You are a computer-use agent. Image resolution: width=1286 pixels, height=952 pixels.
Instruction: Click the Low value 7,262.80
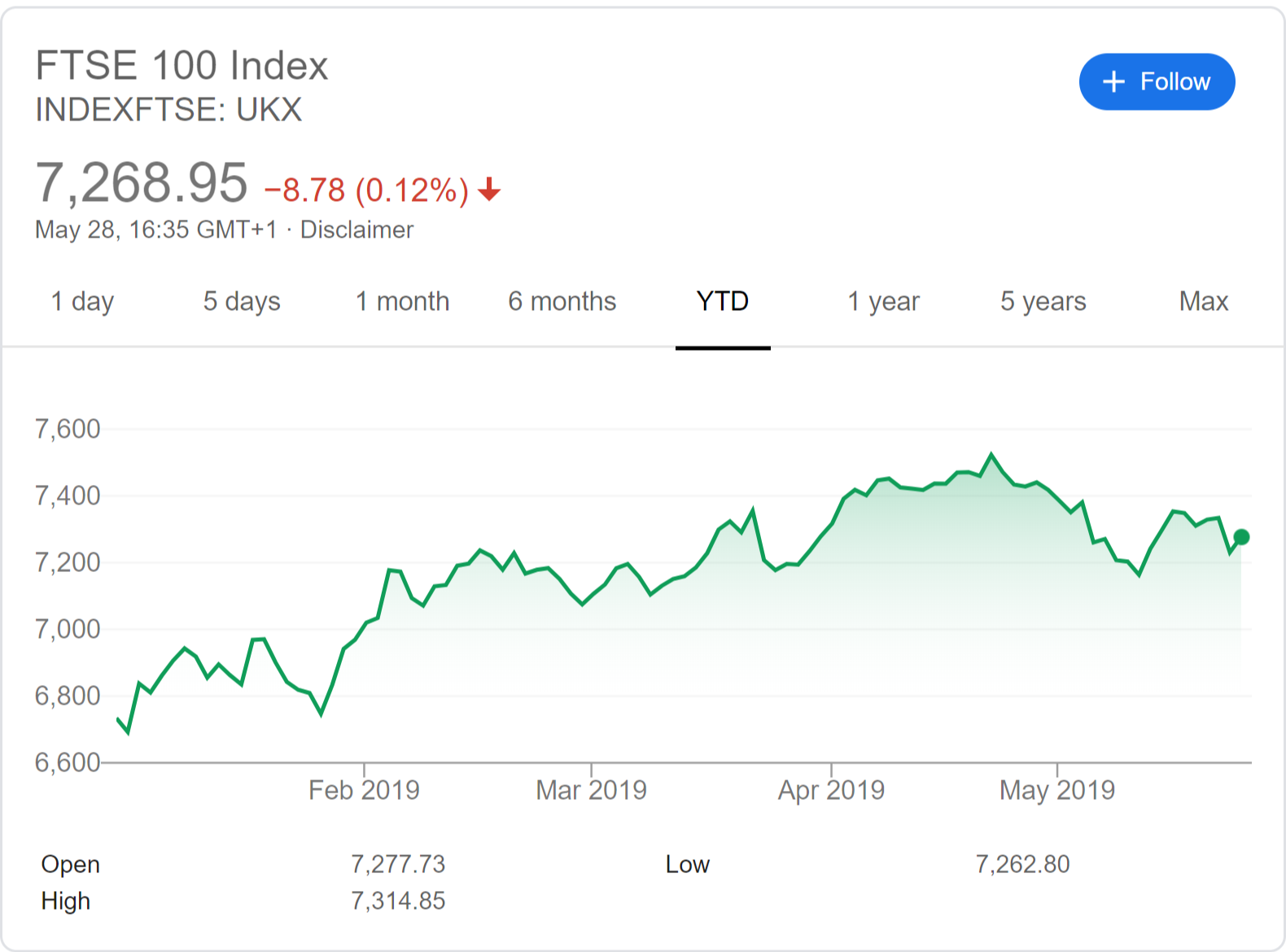[1023, 864]
